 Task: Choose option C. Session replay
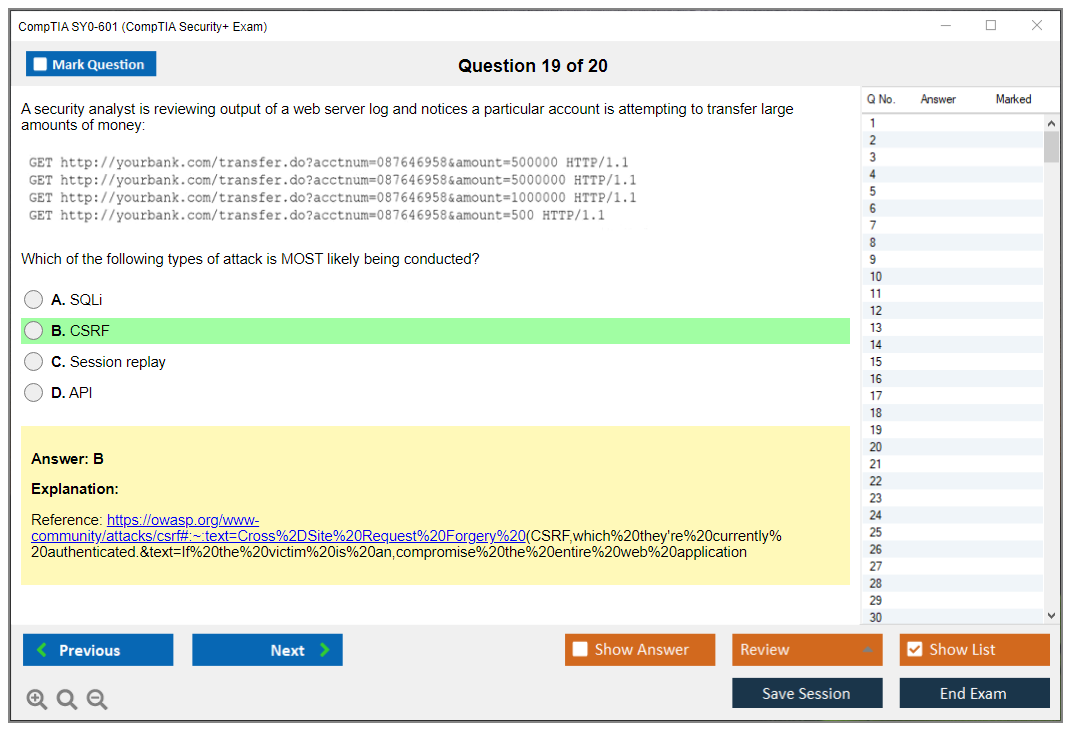coord(34,362)
